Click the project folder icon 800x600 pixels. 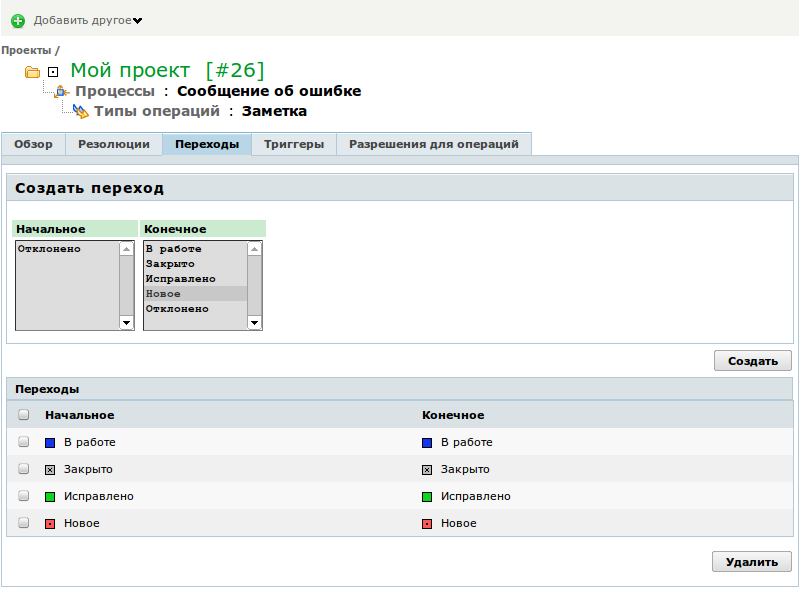pos(32,72)
